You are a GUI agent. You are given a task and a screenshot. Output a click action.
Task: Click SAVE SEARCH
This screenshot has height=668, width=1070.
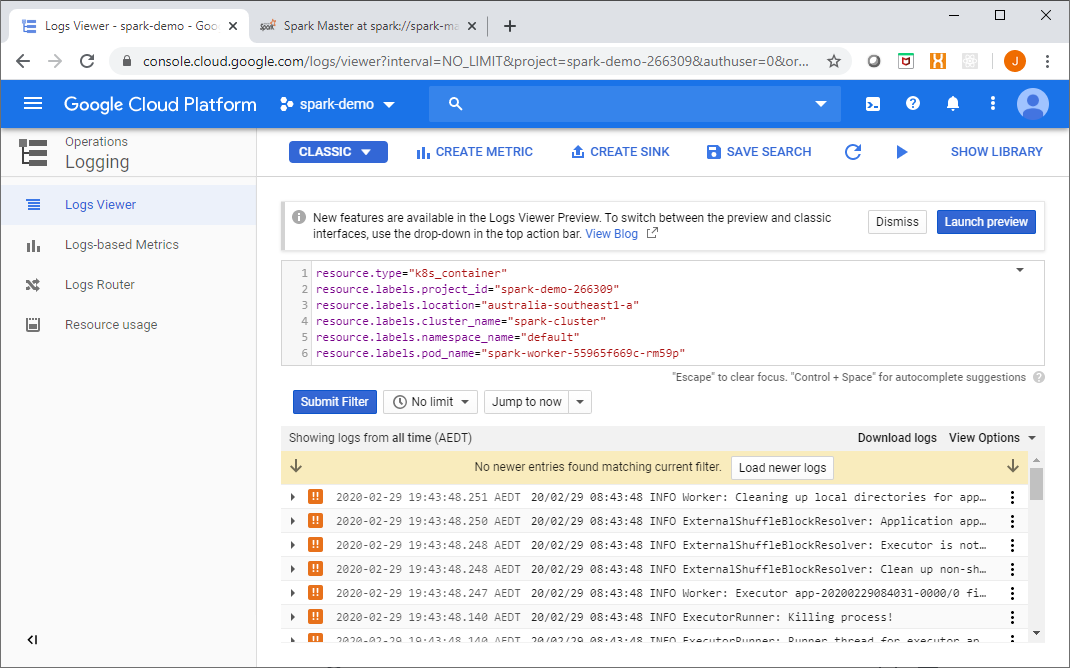click(x=759, y=151)
